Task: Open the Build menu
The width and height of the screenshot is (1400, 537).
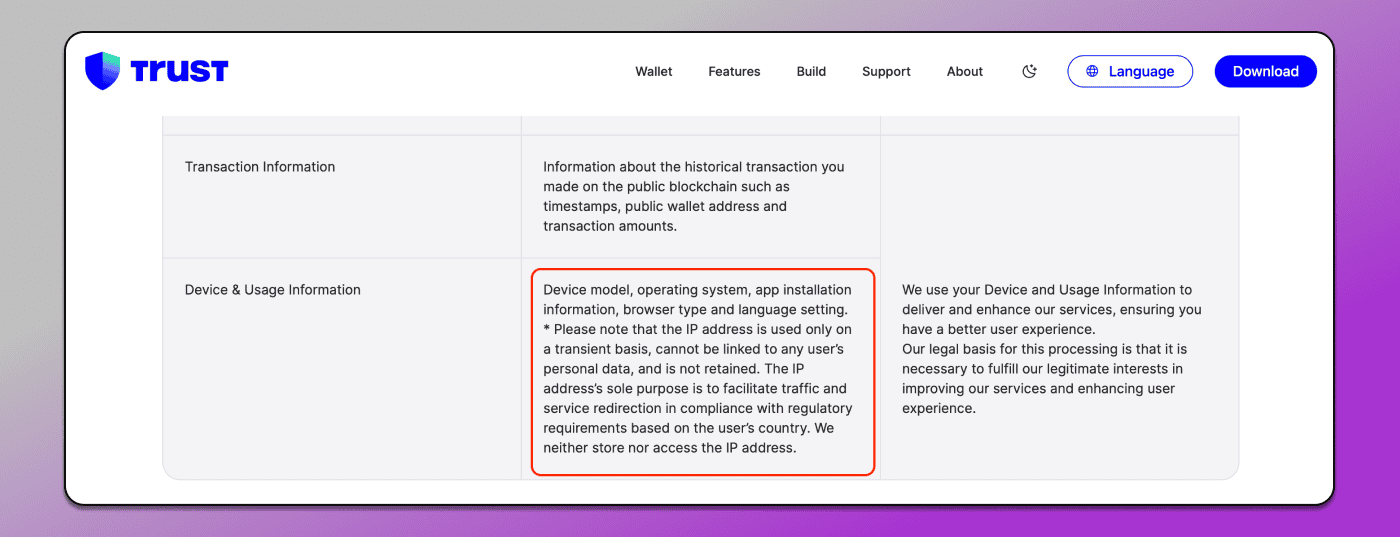Action: (811, 71)
